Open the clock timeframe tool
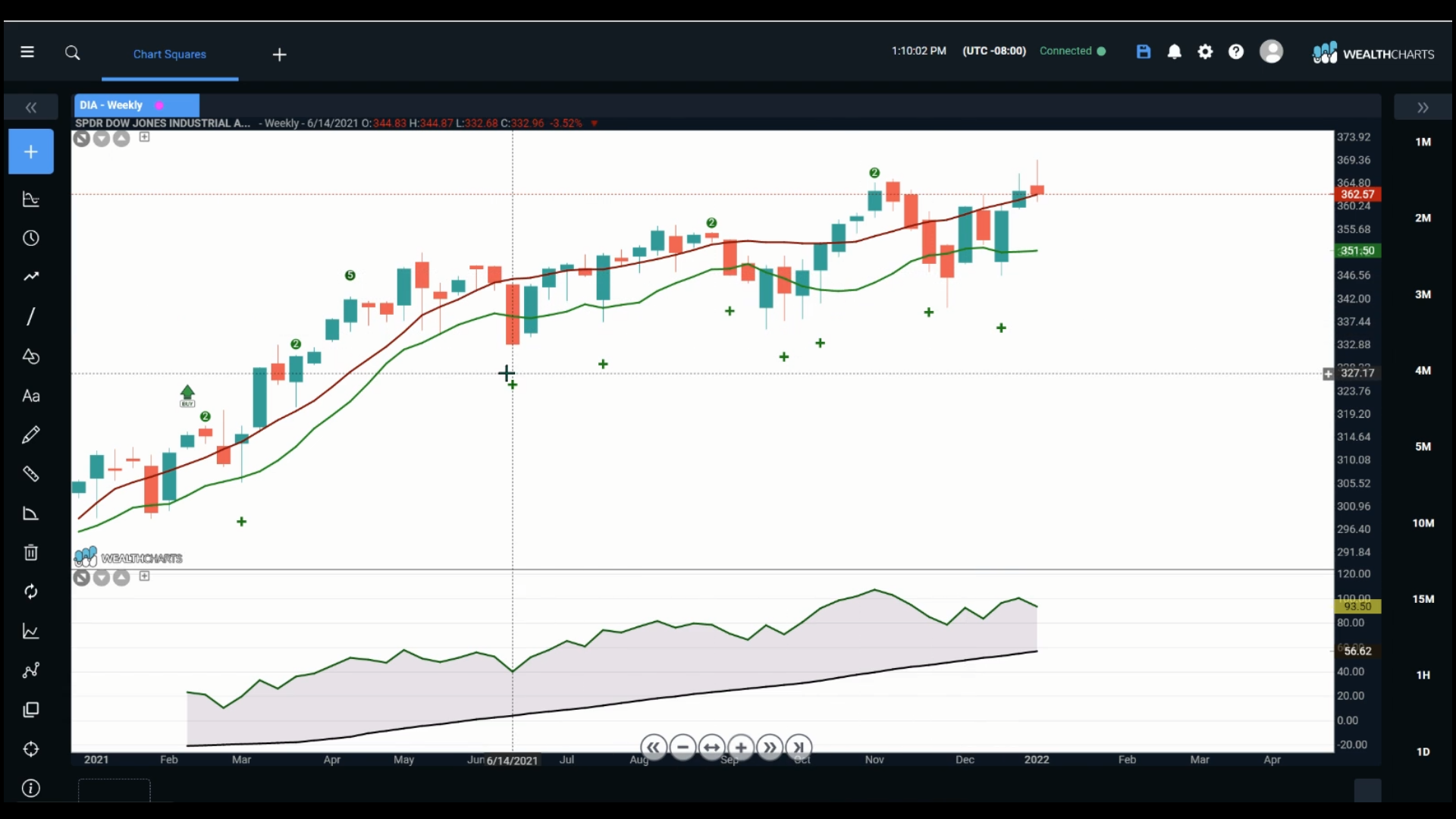This screenshot has width=1456, height=819. 31,238
